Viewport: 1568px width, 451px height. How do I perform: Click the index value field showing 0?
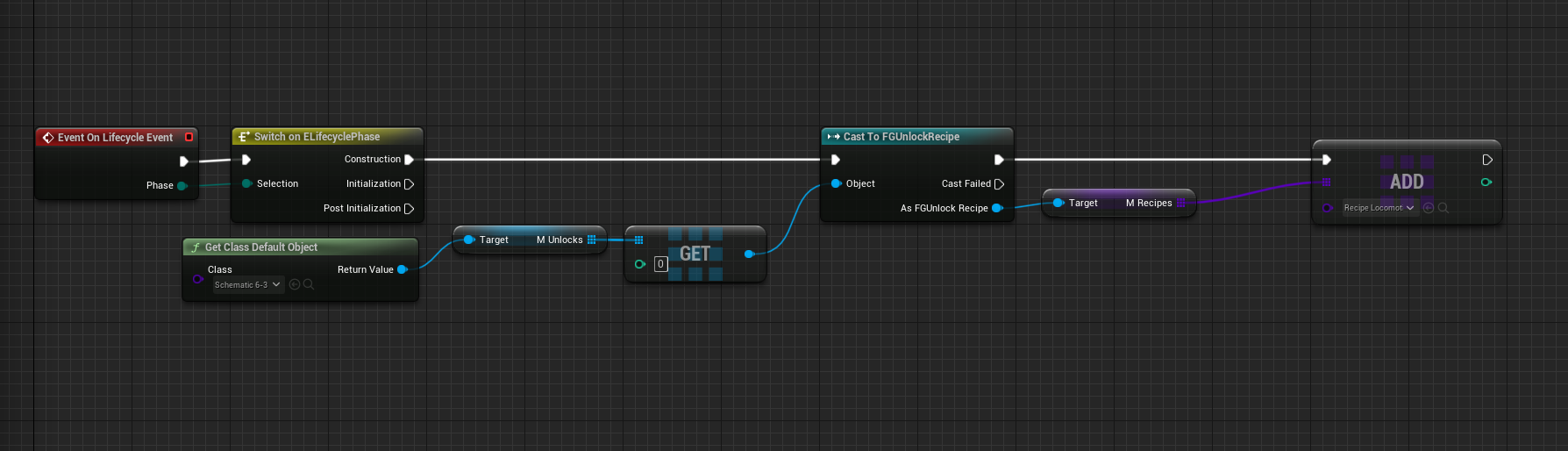660,264
